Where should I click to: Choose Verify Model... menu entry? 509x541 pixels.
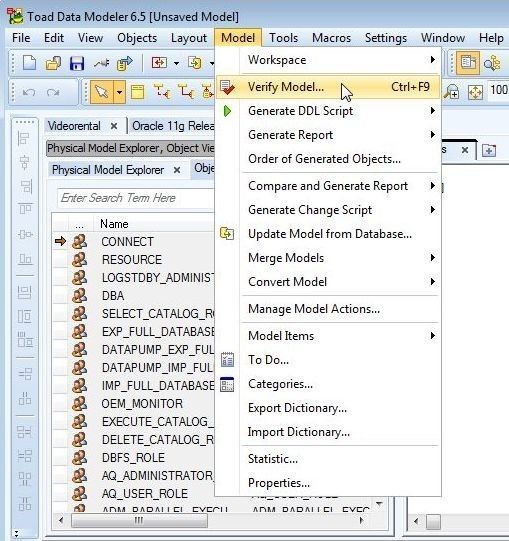(x=328, y=87)
